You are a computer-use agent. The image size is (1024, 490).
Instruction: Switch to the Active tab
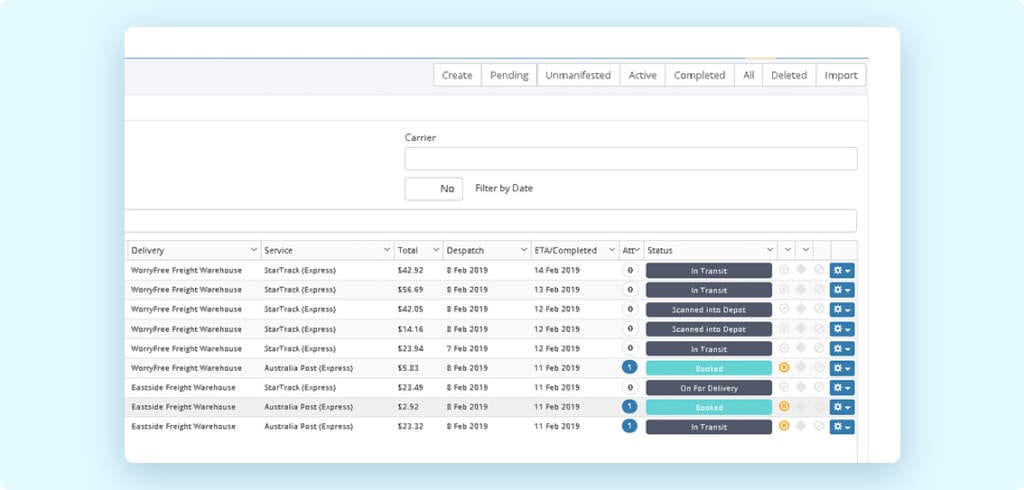pos(643,75)
